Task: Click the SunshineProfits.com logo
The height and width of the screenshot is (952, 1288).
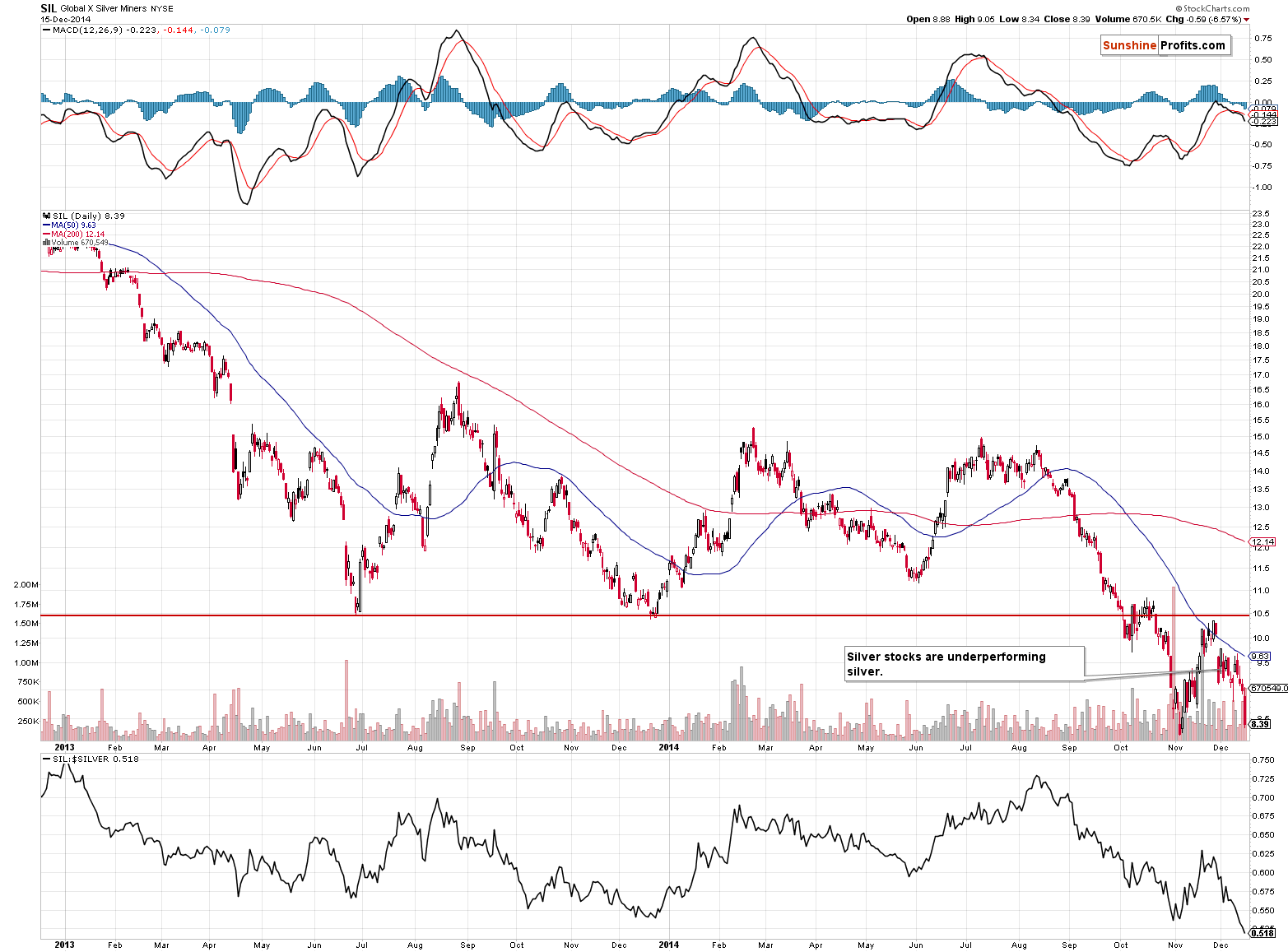Action: tap(1165, 45)
